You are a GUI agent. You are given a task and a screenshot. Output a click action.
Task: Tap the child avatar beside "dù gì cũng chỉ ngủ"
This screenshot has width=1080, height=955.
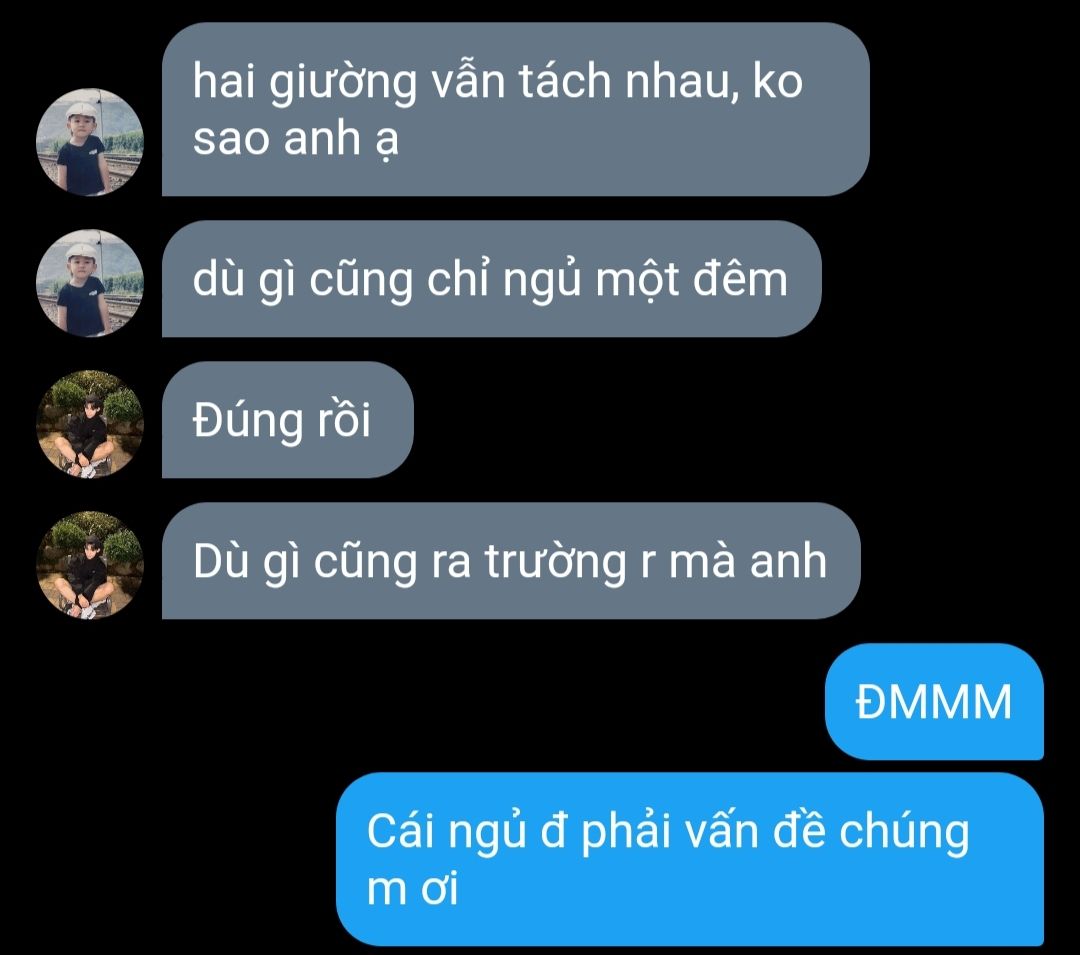coord(90,283)
